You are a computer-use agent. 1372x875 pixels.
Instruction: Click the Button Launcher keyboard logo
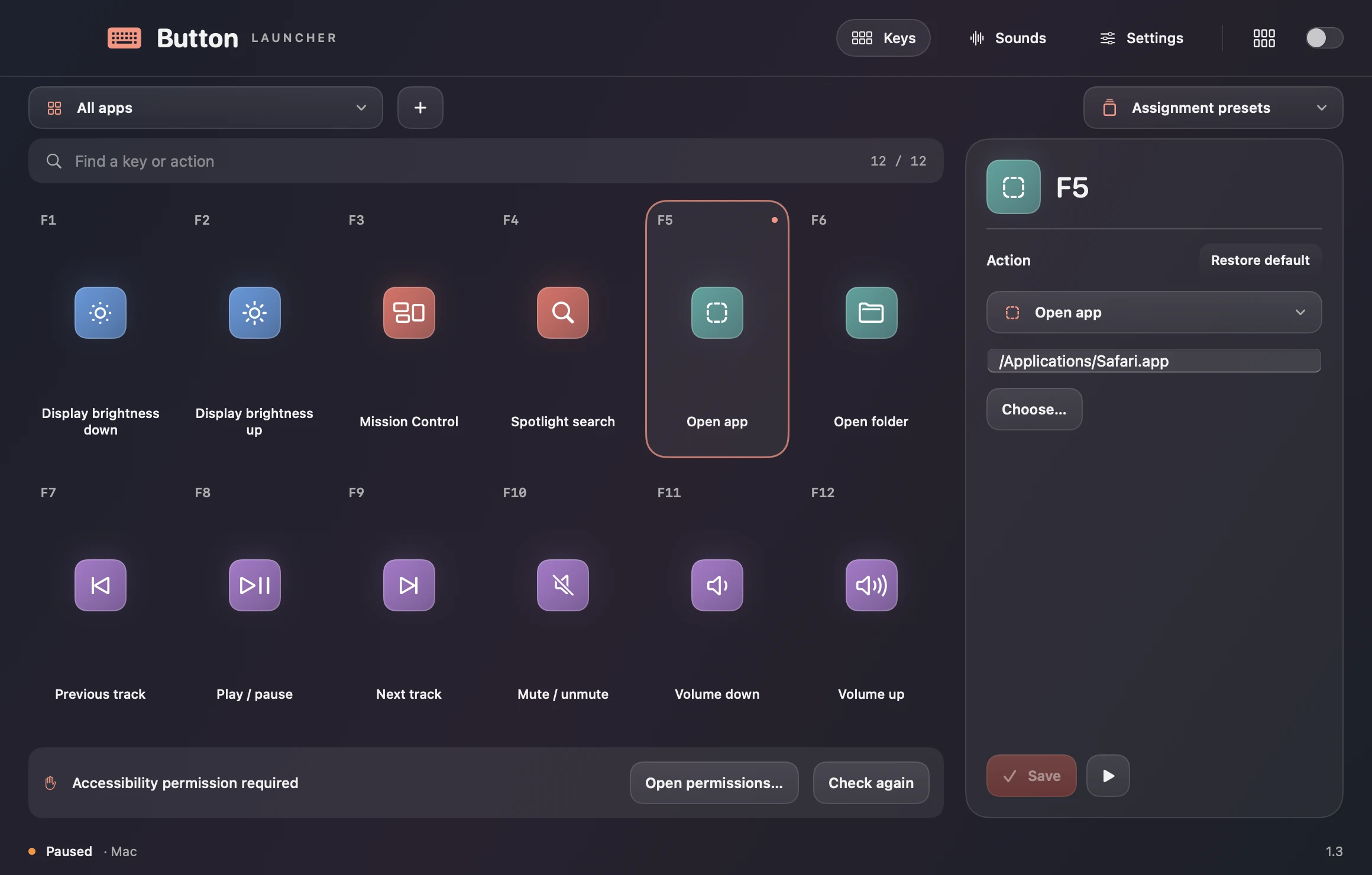(124, 38)
